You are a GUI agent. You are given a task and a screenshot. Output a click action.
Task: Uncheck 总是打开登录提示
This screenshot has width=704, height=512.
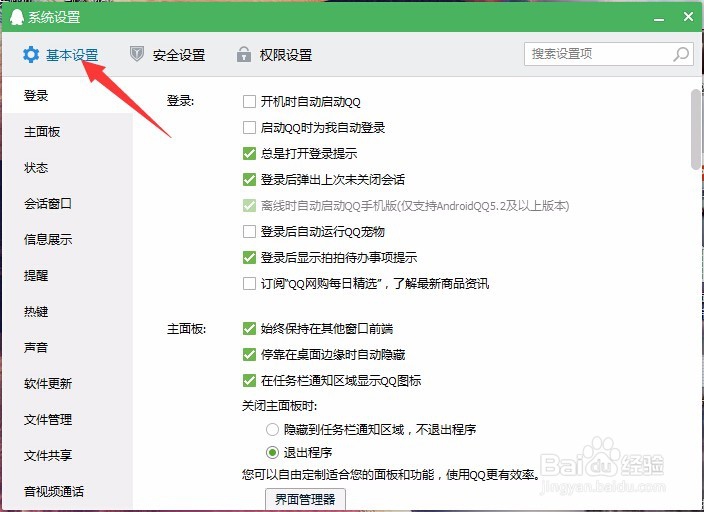click(249, 154)
